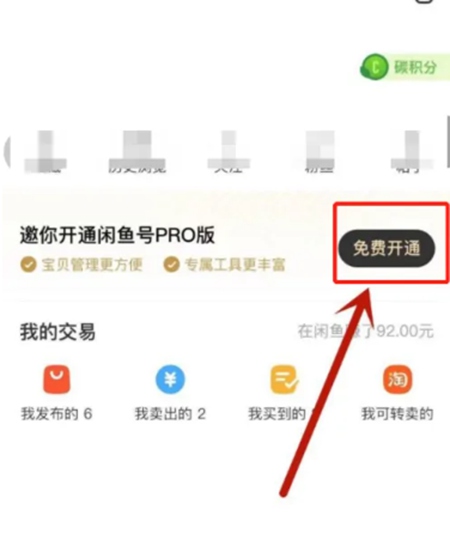This screenshot has height=546, width=450.
Task: Tap the 免费开通 button
Action: coord(387,248)
